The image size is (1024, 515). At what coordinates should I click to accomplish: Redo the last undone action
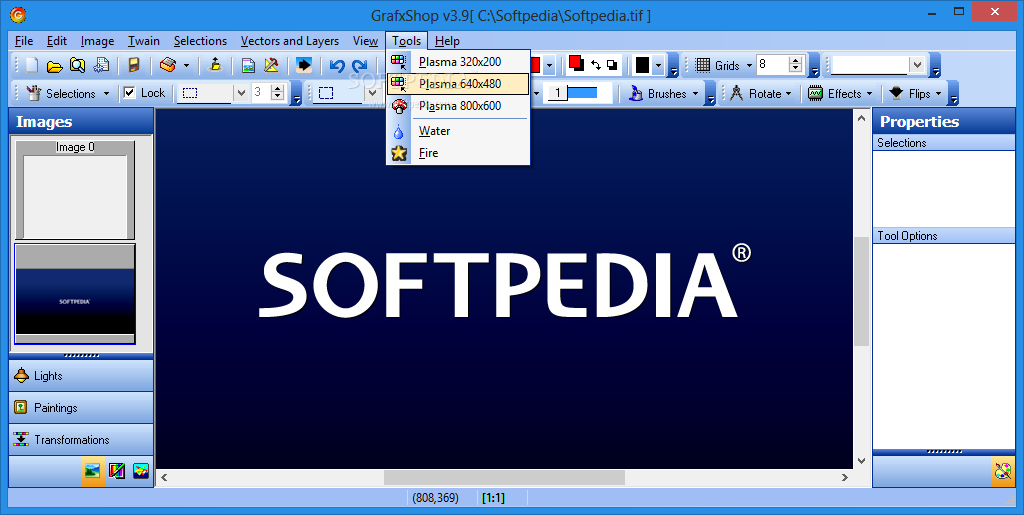360,65
